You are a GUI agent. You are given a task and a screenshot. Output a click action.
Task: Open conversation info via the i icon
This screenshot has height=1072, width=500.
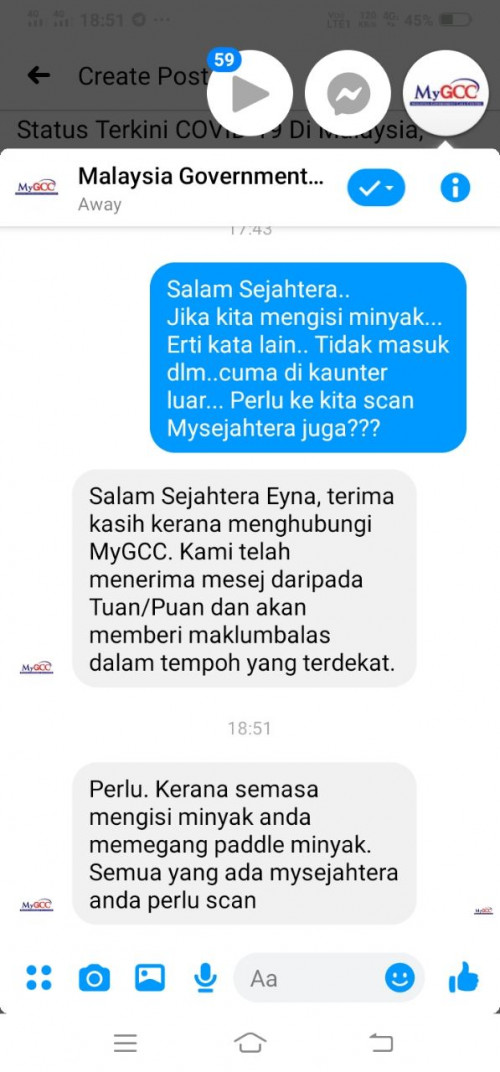[x=456, y=187]
